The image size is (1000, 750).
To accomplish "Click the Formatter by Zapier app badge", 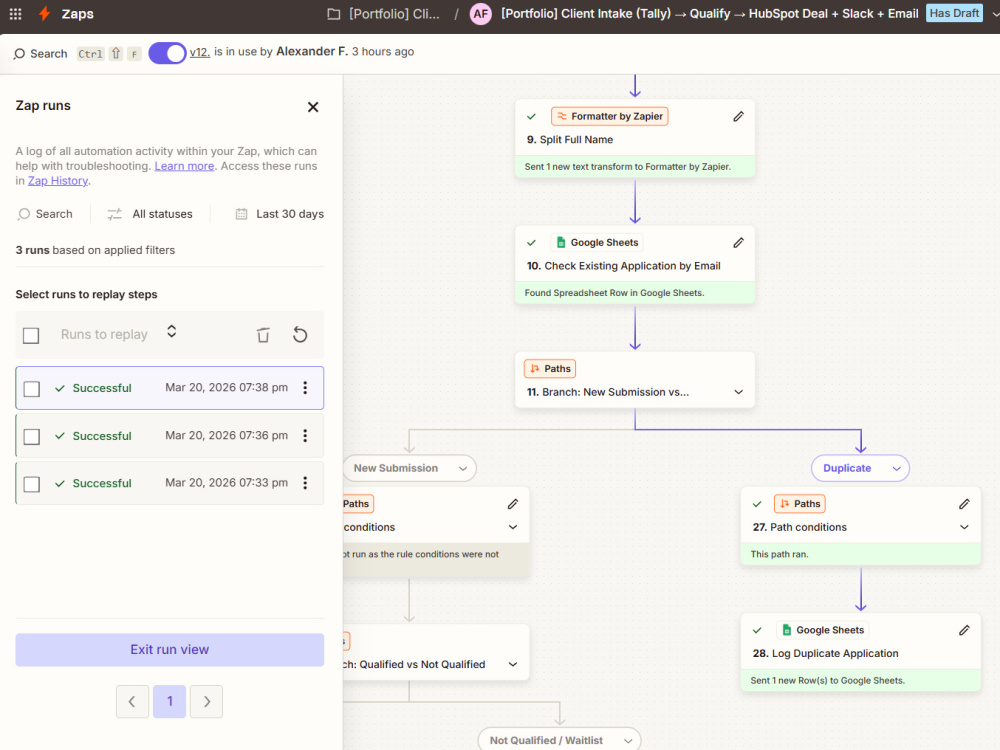I will (609, 116).
